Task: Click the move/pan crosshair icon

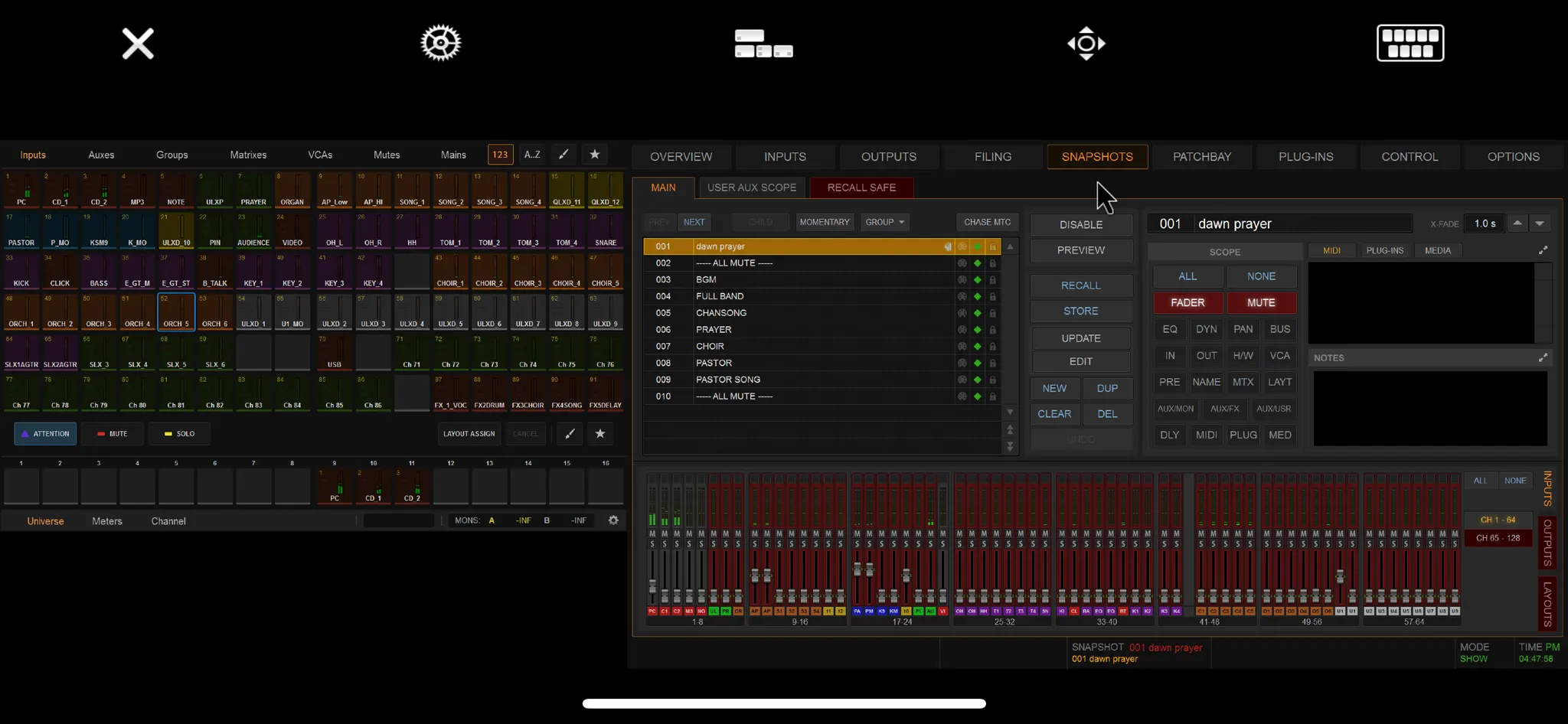Action: pos(1086,43)
